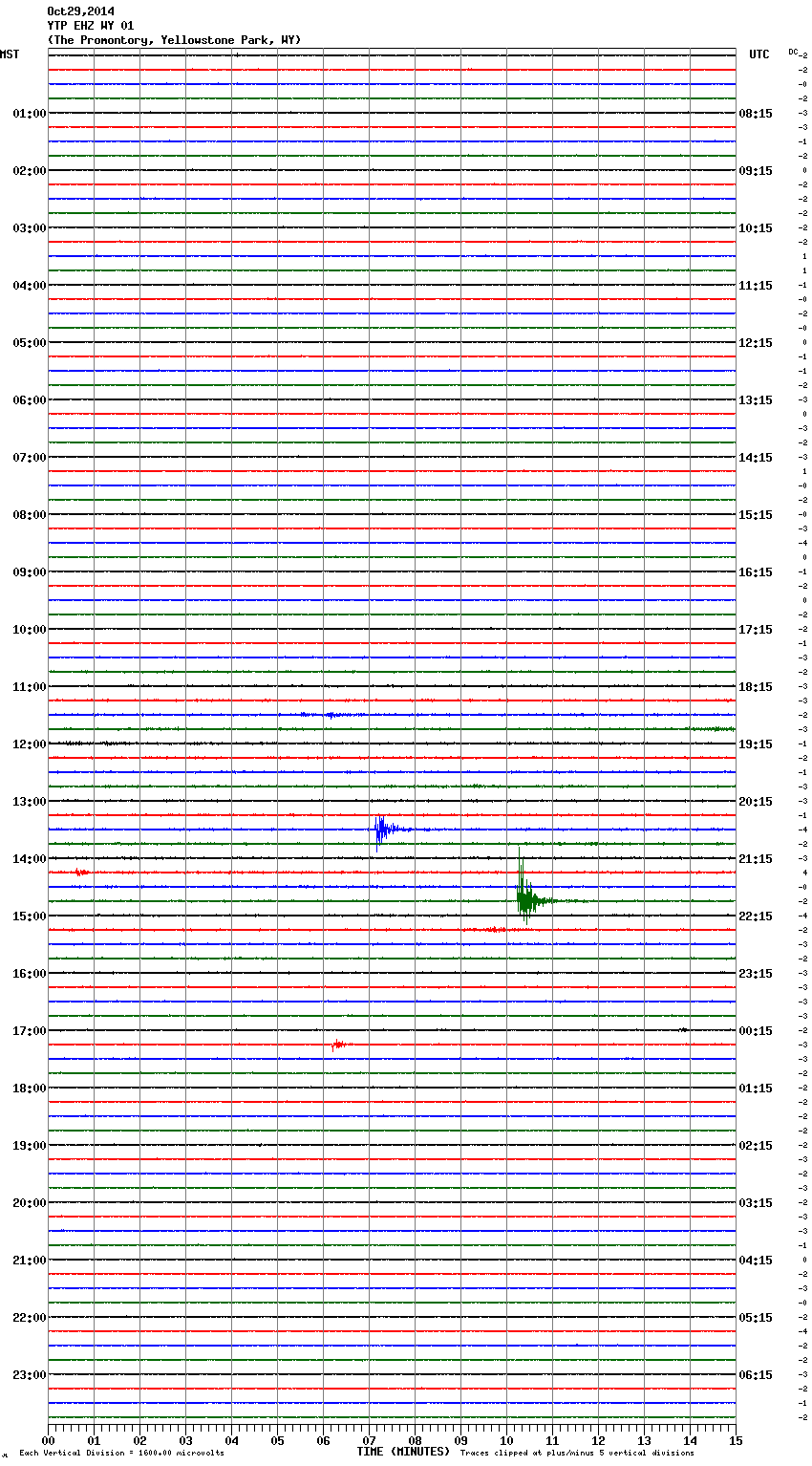Click the 'UTC' time zone header

759,54
